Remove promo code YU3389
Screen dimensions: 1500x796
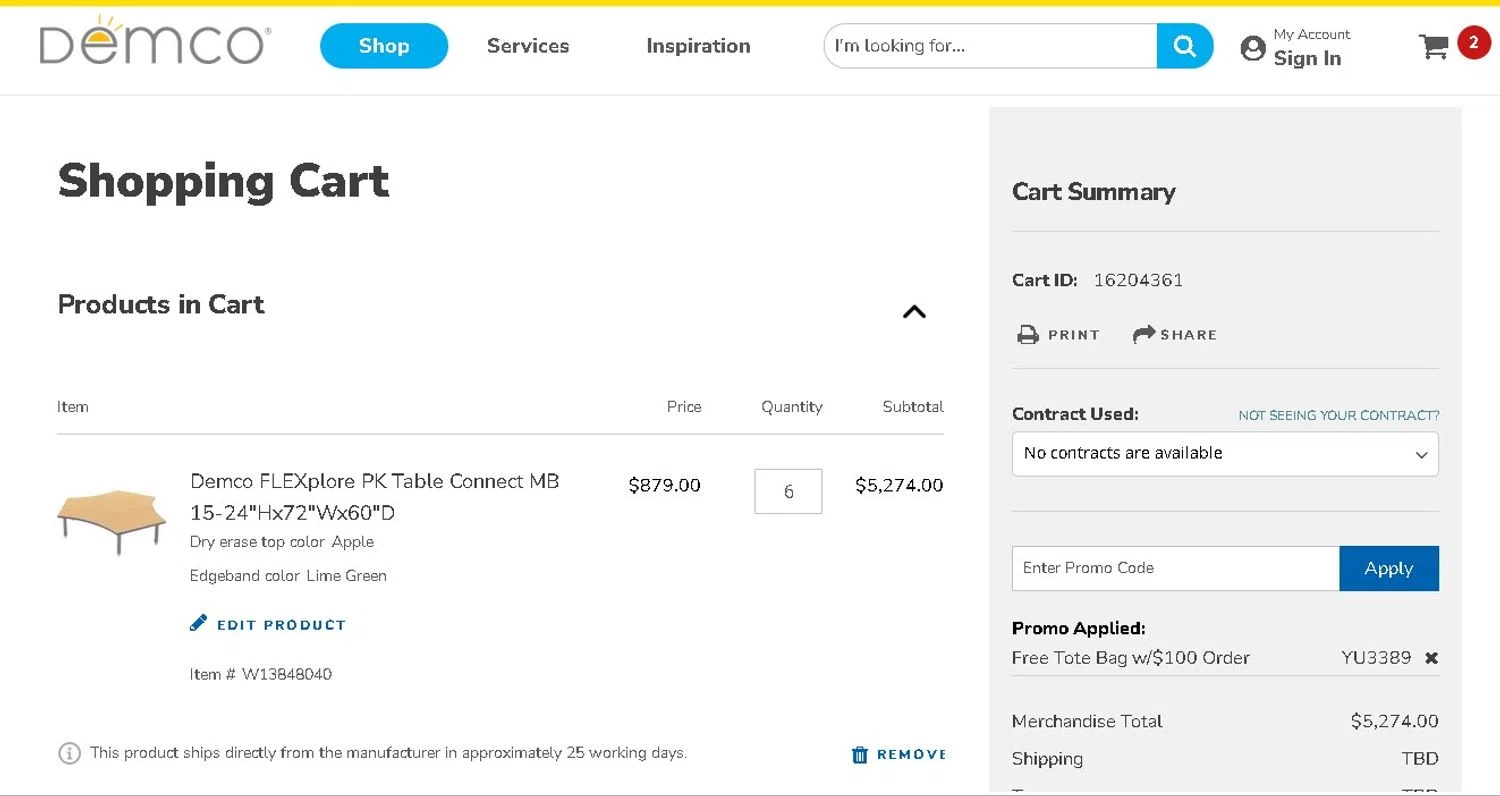pyautogui.click(x=1431, y=658)
